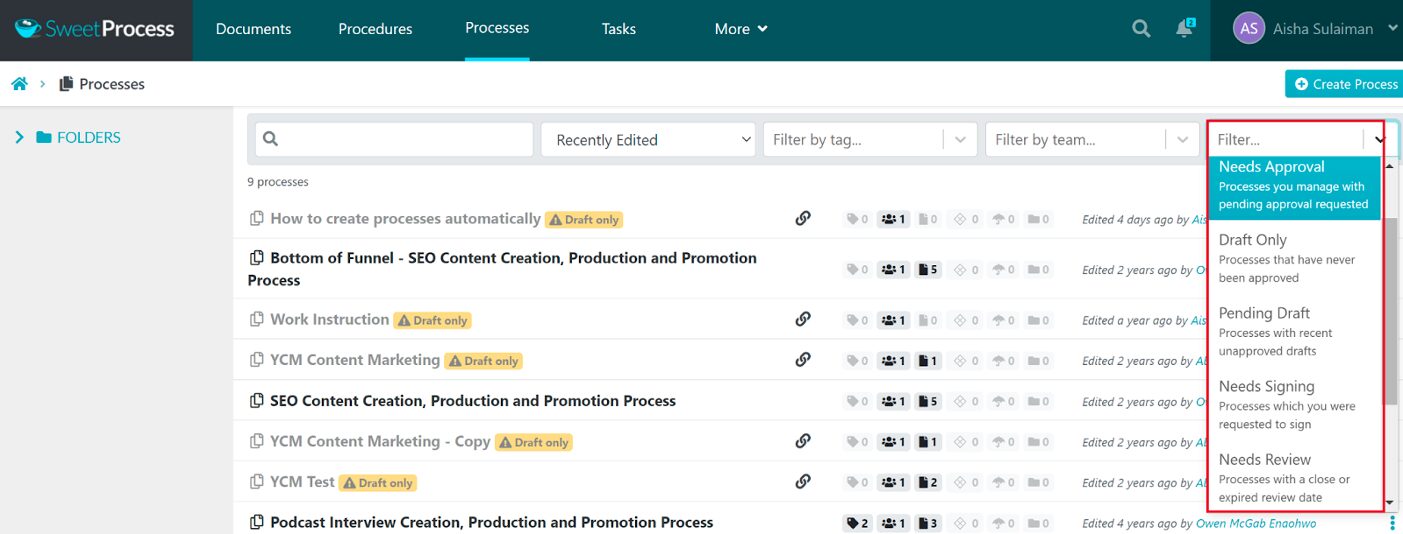Open the Filter by tag dropdown

coord(857,140)
